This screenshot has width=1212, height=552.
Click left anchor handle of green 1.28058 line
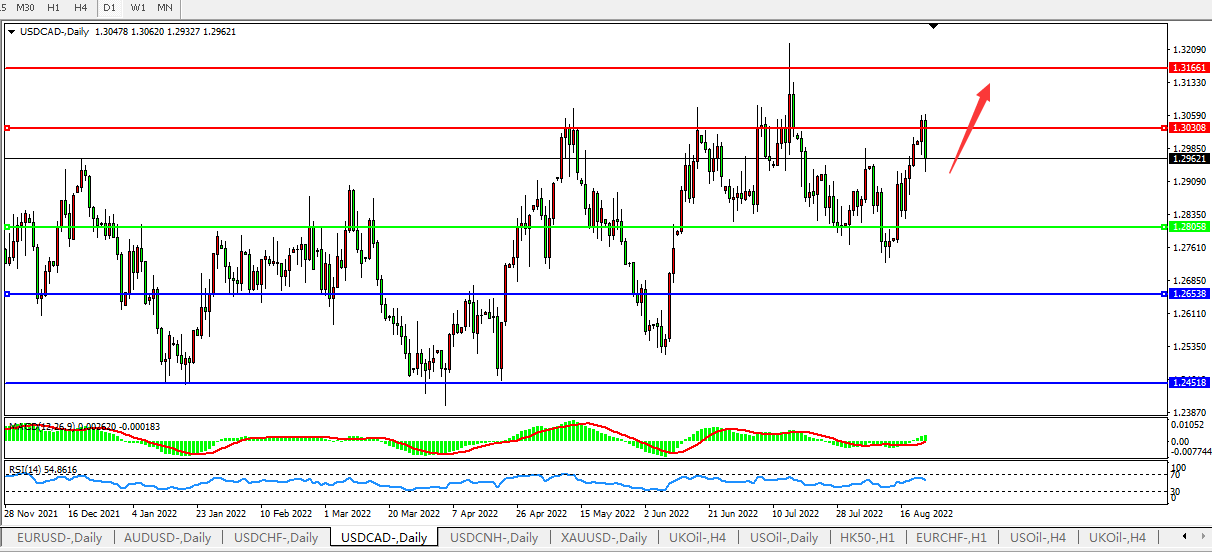point(7,227)
